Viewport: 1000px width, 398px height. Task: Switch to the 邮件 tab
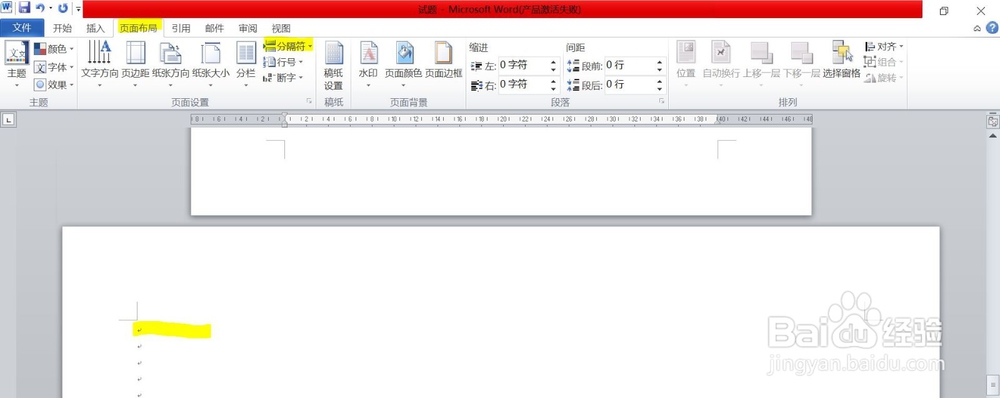tap(214, 28)
